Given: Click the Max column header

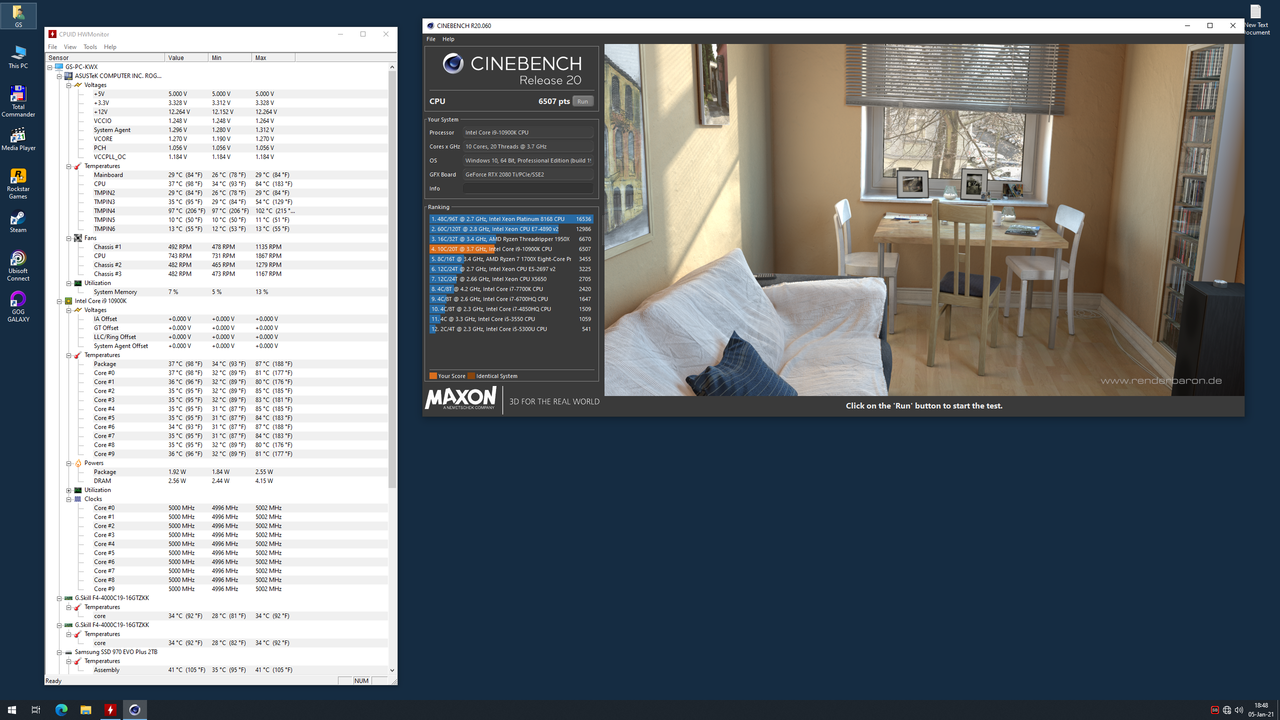Looking at the screenshot, I should (275, 57).
